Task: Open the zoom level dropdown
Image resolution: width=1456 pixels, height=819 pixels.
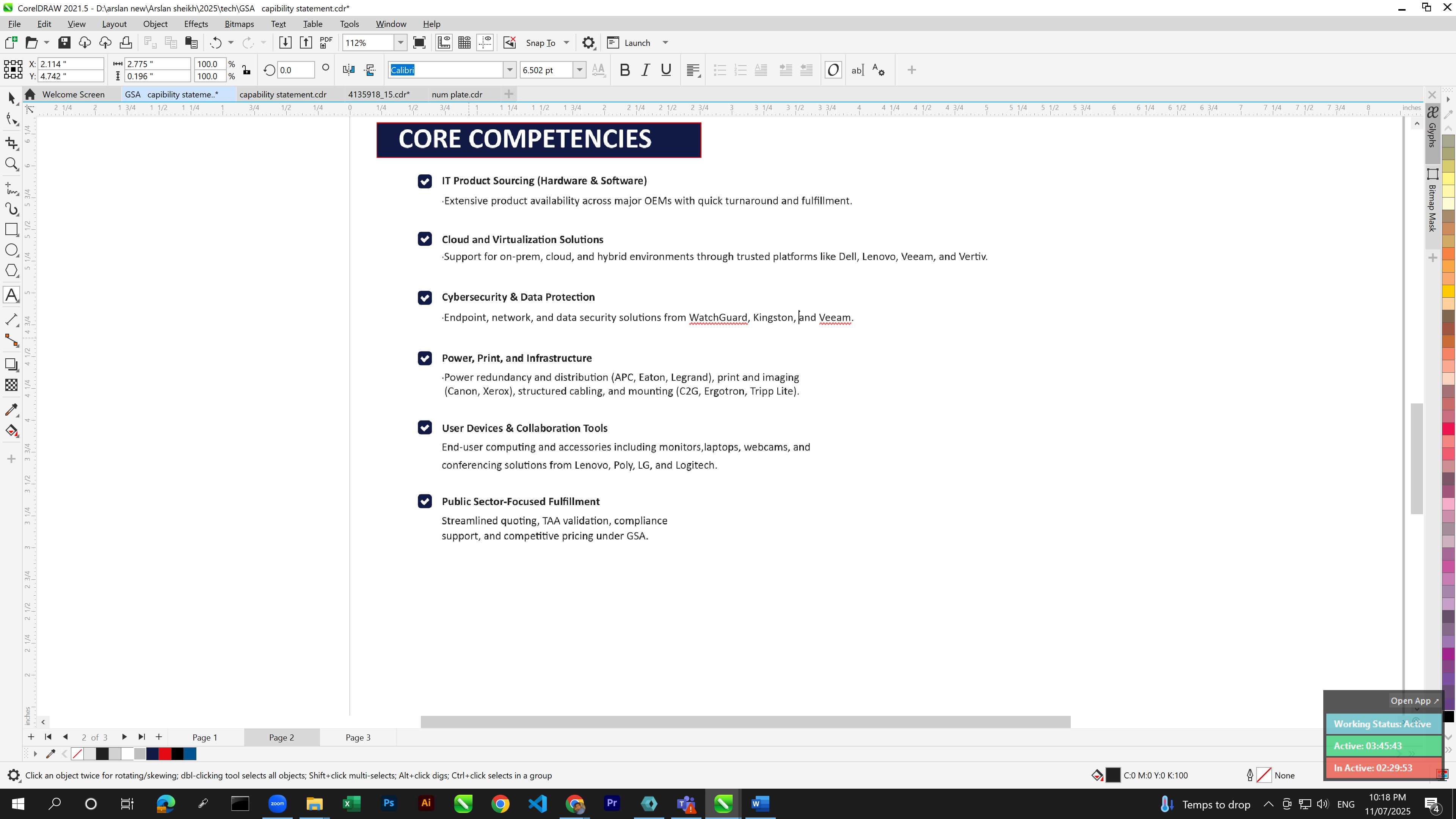Action: (400, 43)
